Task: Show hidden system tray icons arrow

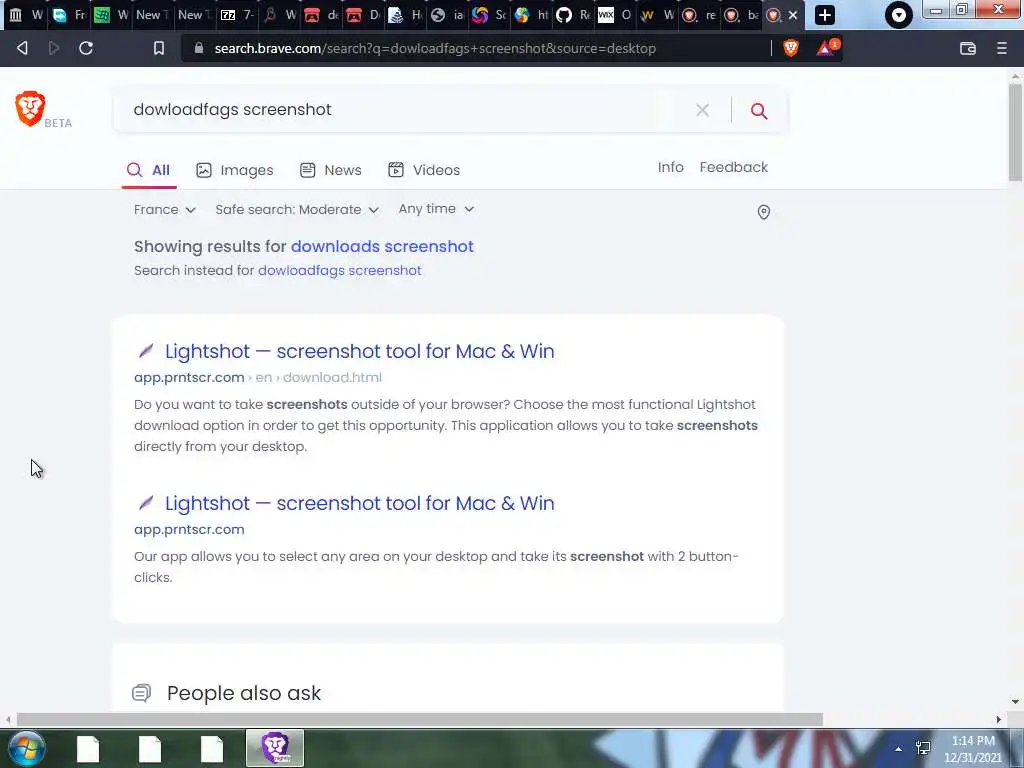Action: (x=899, y=748)
